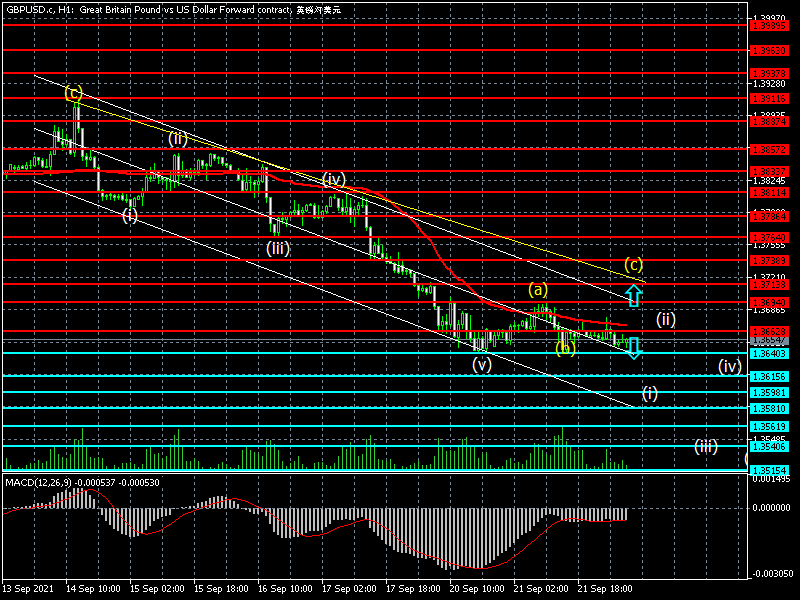Click the white (iii) label near 16 Sep

point(278,246)
